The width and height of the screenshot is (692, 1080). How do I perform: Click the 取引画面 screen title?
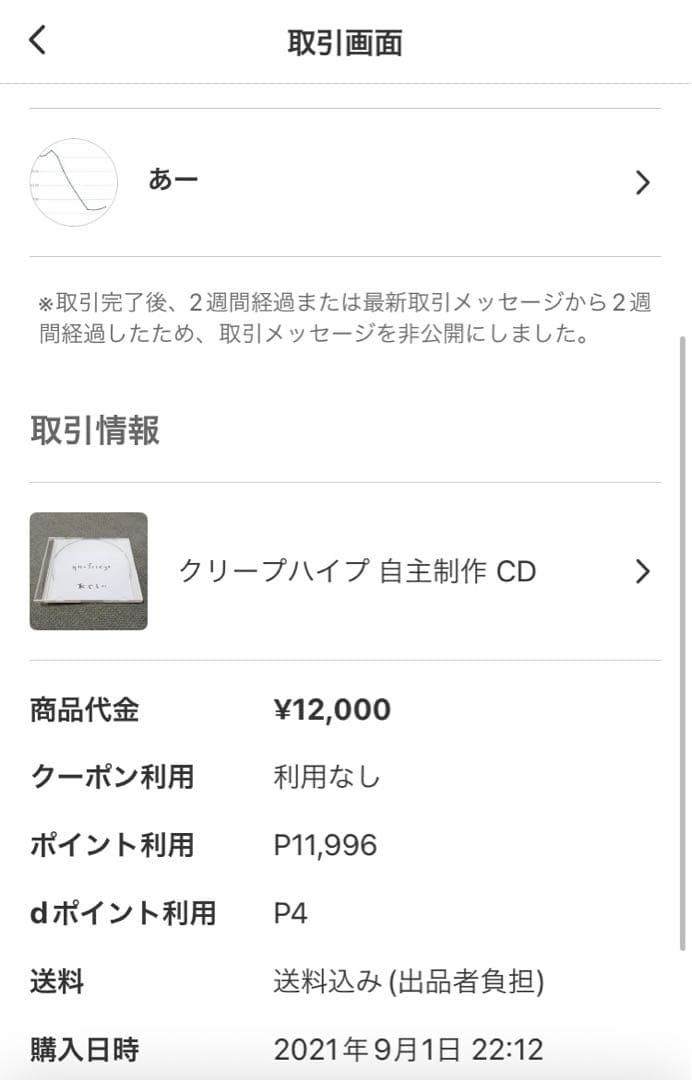[346, 40]
